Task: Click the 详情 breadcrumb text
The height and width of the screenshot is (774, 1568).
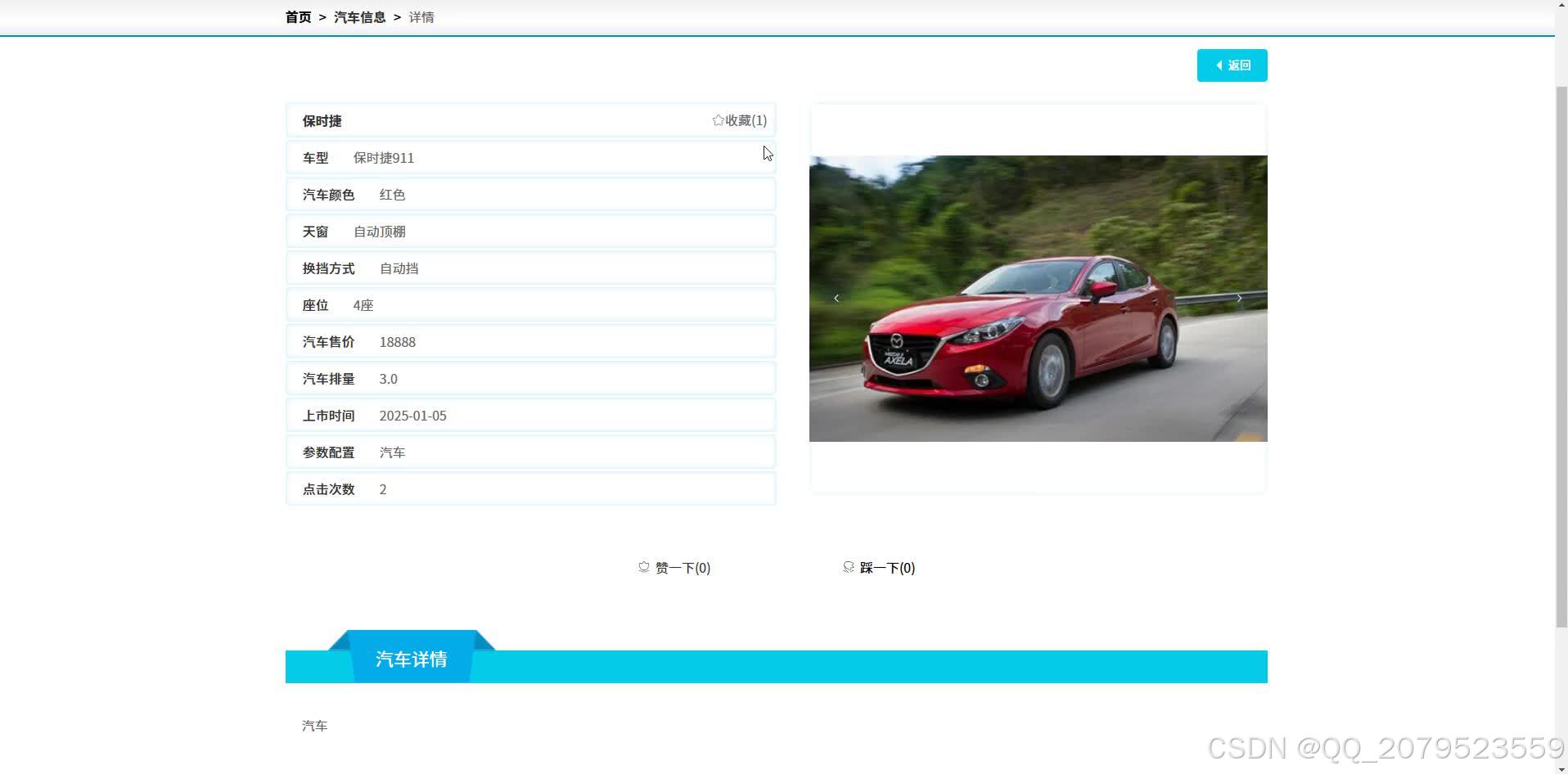Action: click(421, 17)
